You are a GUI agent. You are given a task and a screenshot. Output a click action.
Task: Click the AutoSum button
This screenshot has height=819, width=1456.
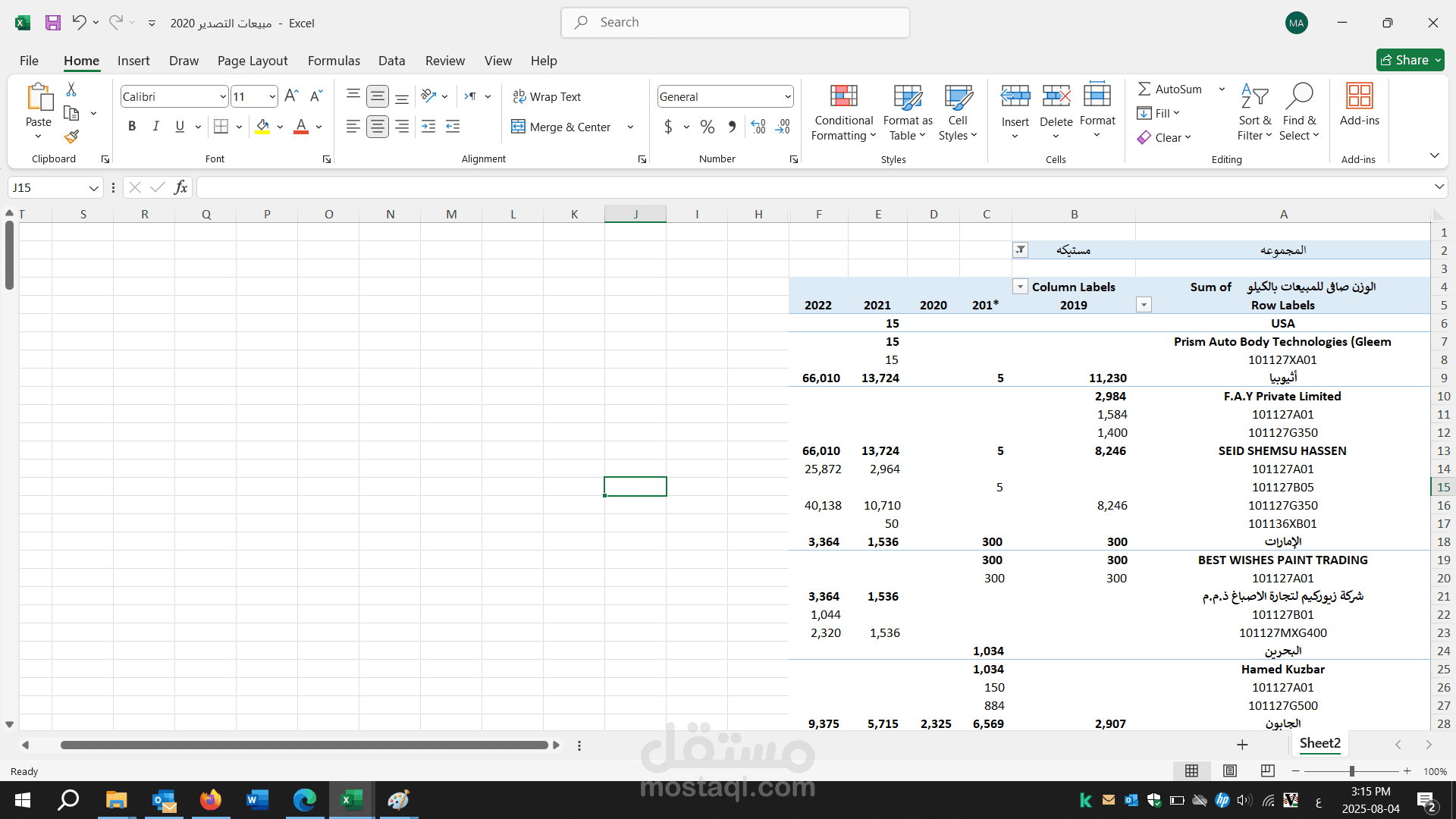coord(1170,89)
